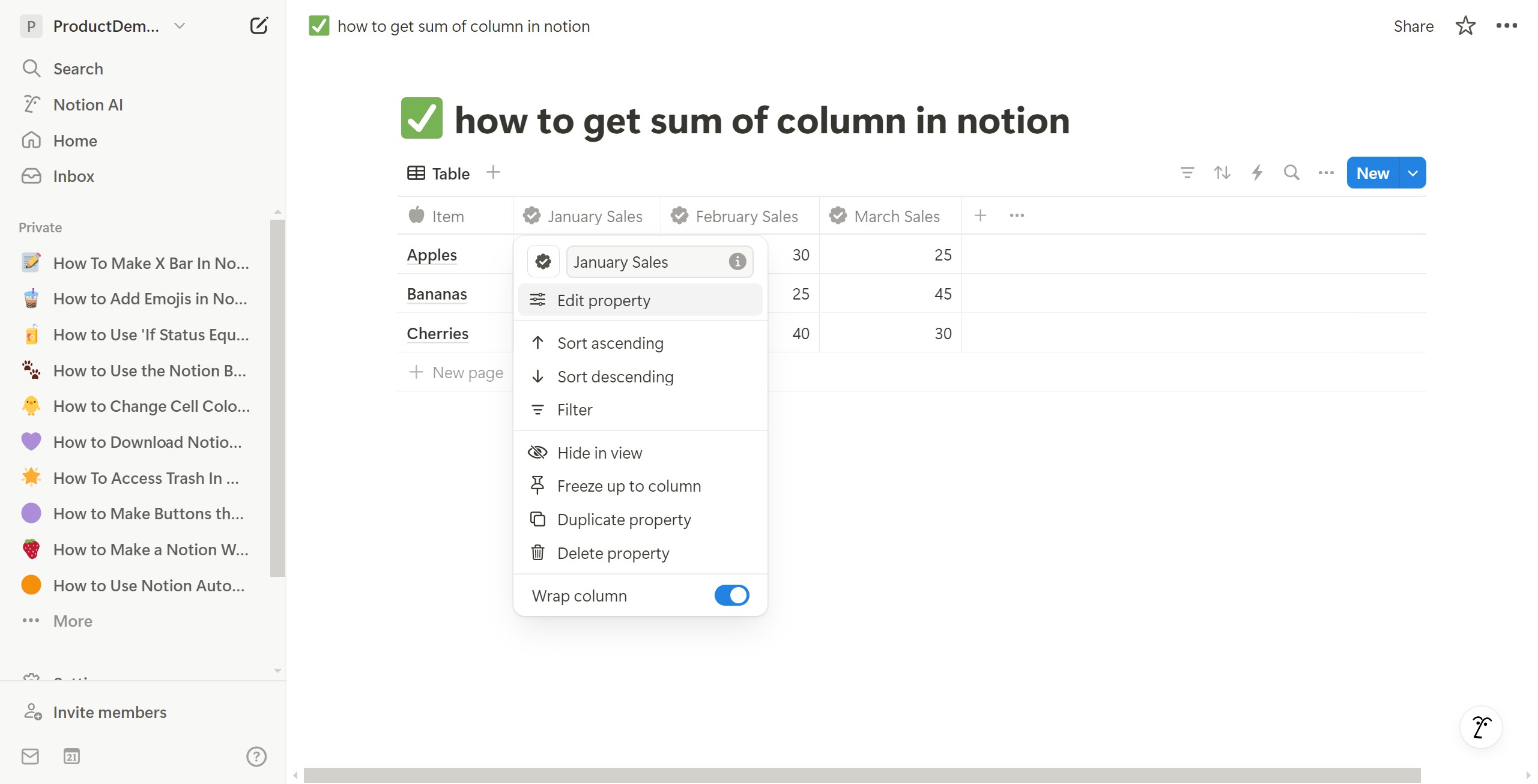Click the large green checkmark page icon
Image resolution: width=1538 pixels, height=784 pixels.
(422, 118)
